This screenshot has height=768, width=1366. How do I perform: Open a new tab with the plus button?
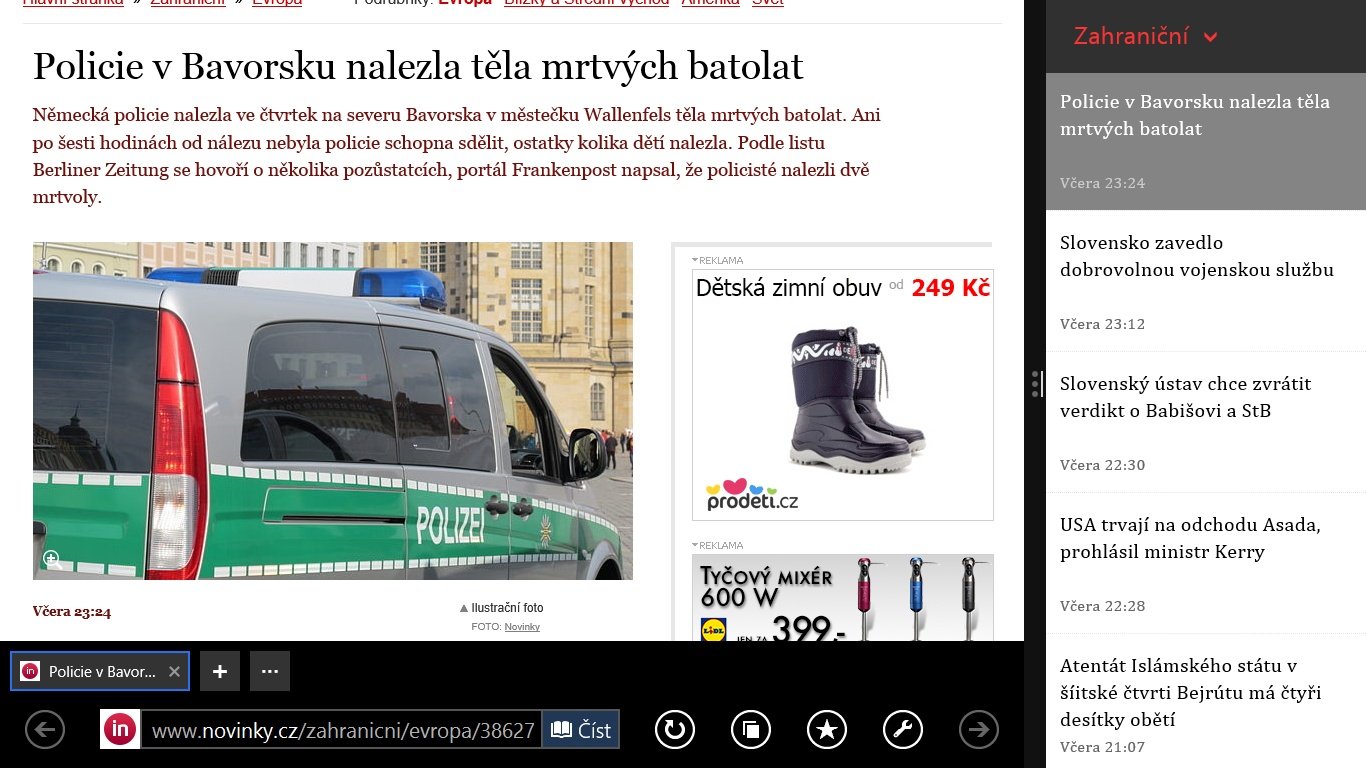coord(220,672)
